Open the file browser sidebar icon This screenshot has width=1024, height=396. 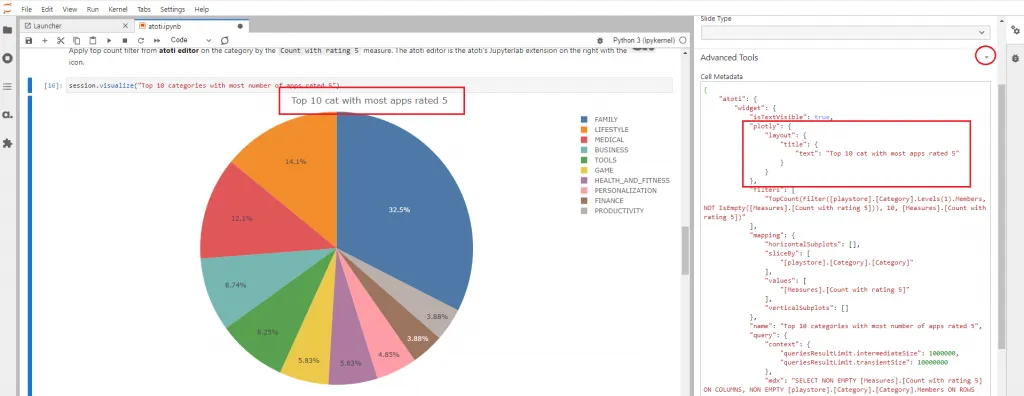coord(8,30)
